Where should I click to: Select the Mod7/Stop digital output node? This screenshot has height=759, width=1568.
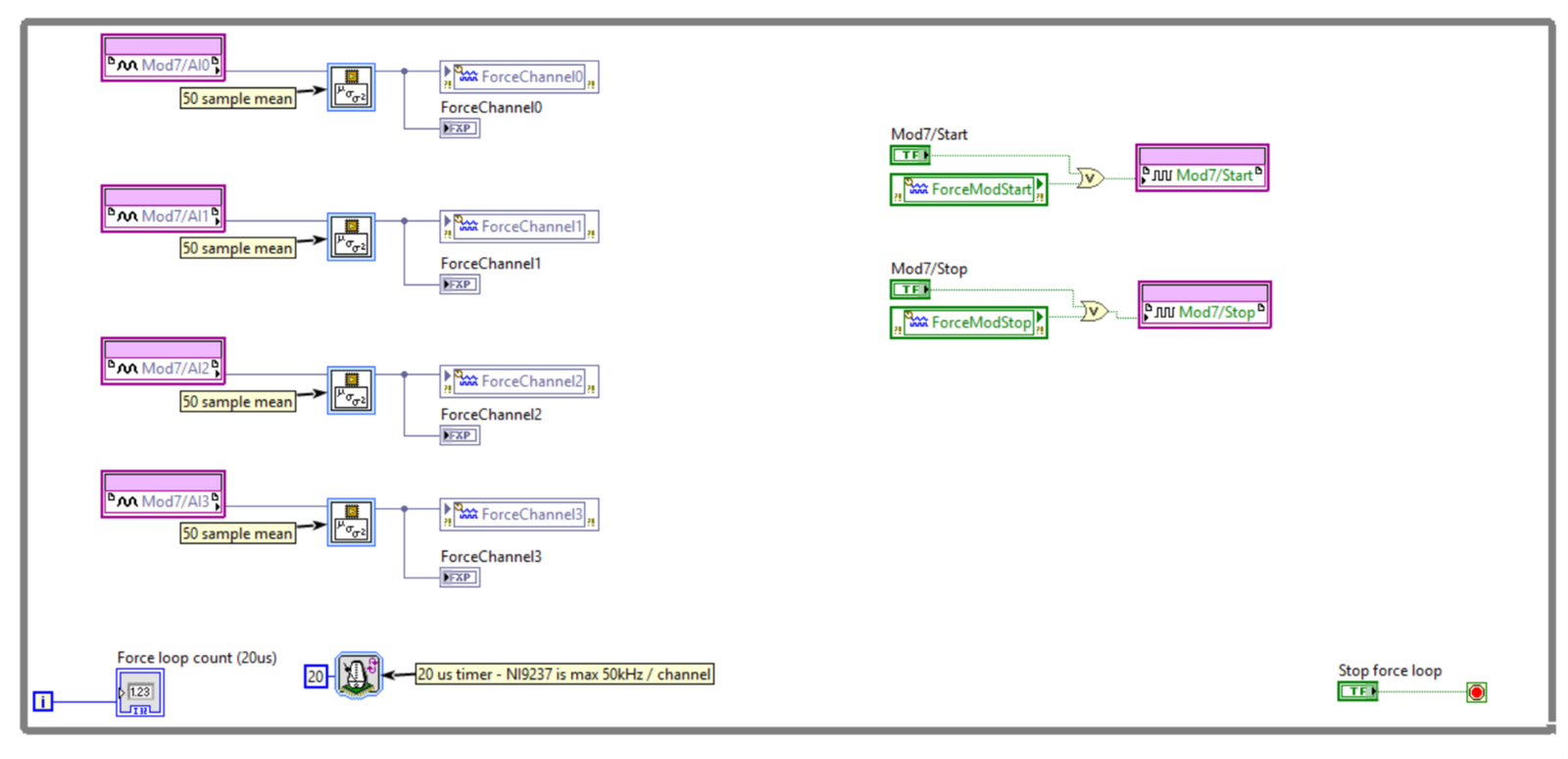(1204, 305)
